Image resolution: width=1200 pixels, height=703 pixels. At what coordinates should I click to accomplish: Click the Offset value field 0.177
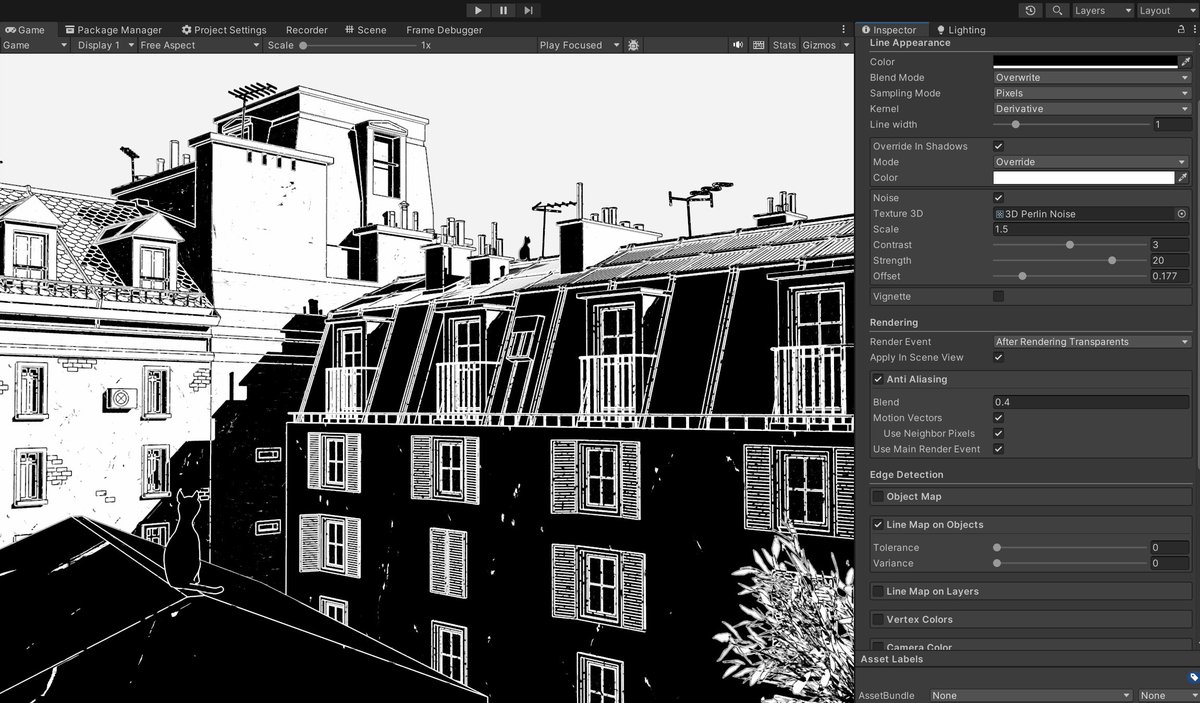tap(1169, 276)
